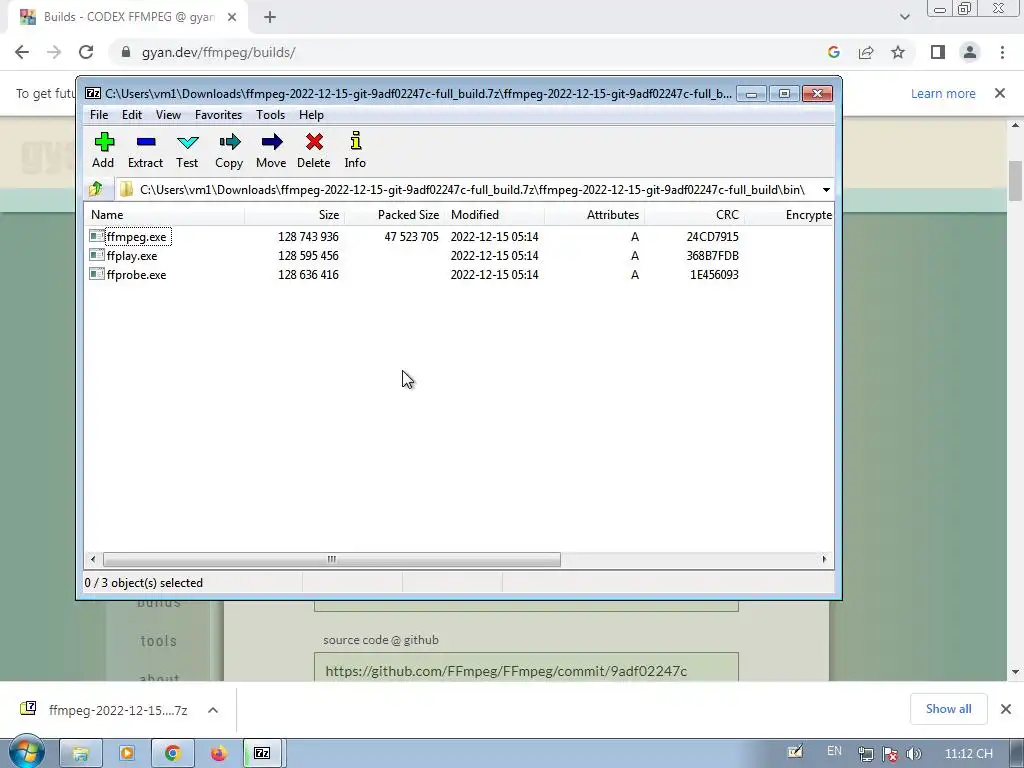Screen dimensions: 1024x768
Task: Sort files by the Size column header
Action: (295, 215)
